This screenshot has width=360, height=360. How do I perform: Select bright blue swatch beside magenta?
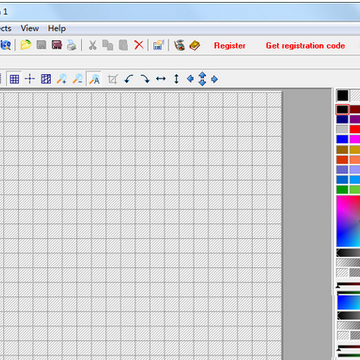tap(342, 139)
